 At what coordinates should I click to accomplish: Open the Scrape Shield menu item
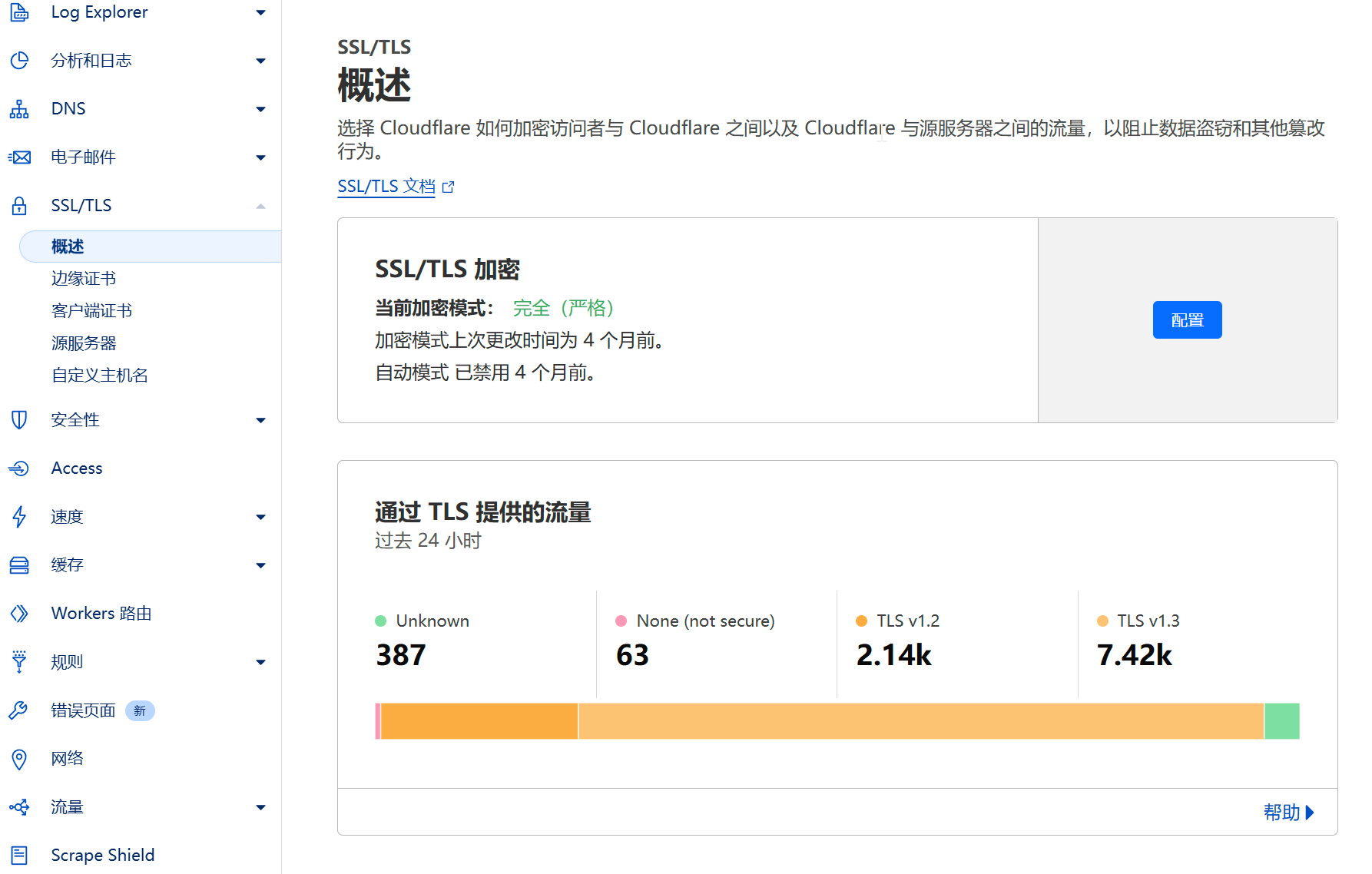tap(103, 856)
